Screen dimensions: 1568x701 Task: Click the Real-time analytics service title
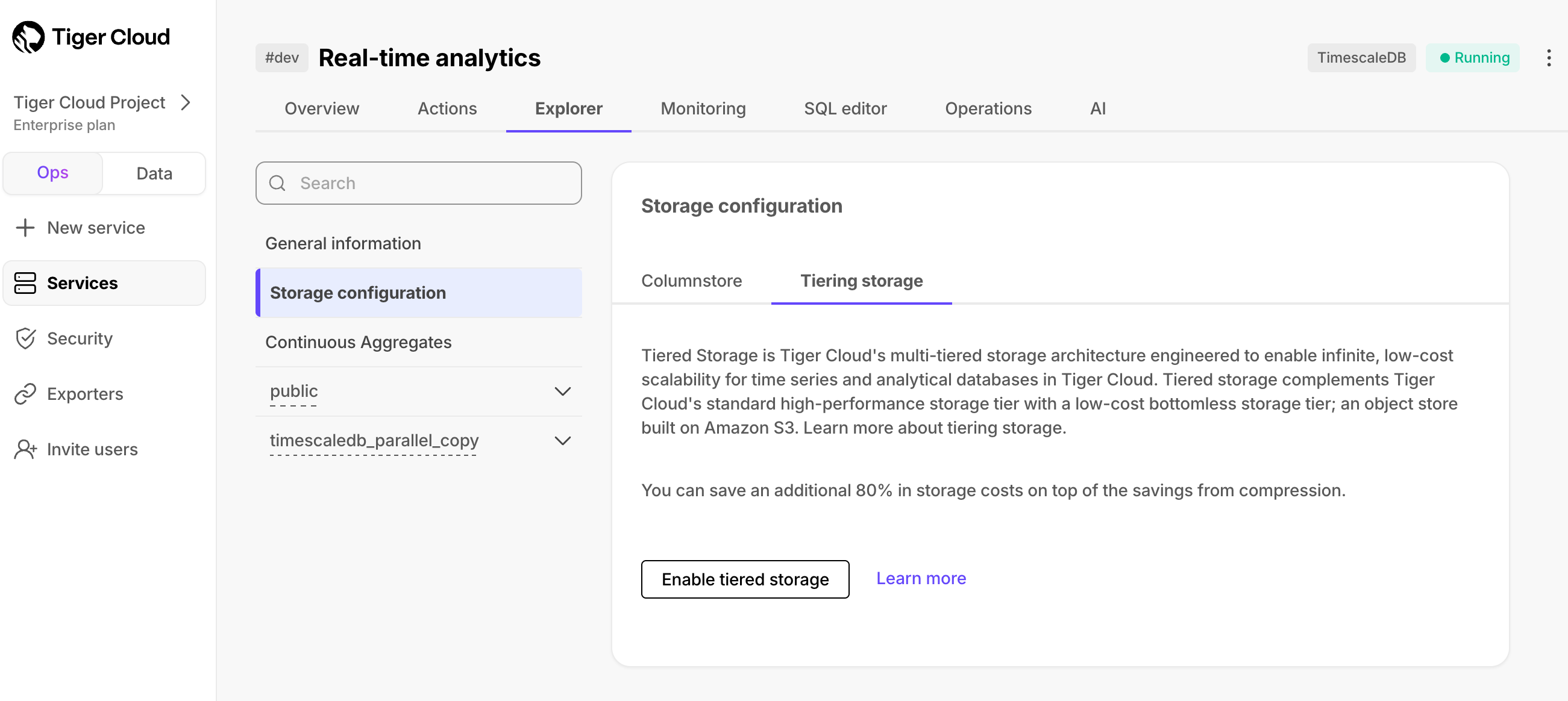[x=429, y=58]
